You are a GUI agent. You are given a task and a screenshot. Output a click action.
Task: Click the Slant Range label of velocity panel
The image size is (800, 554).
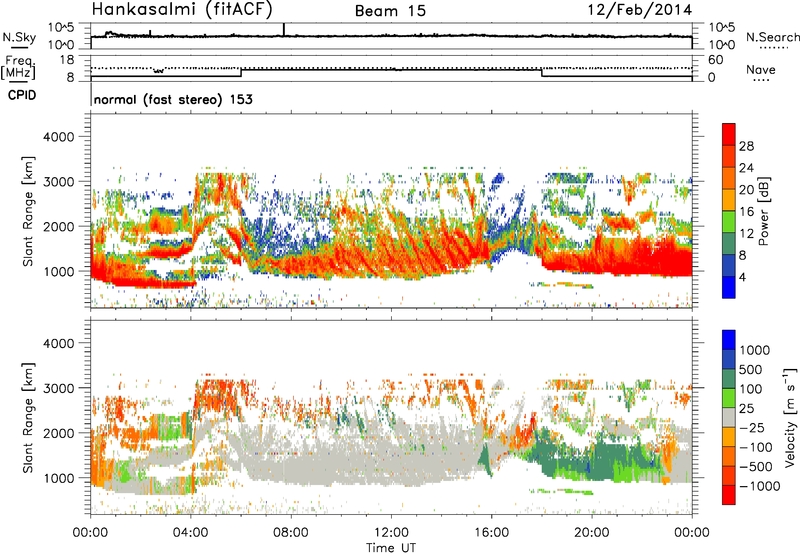pyautogui.click(x=28, y=417)
